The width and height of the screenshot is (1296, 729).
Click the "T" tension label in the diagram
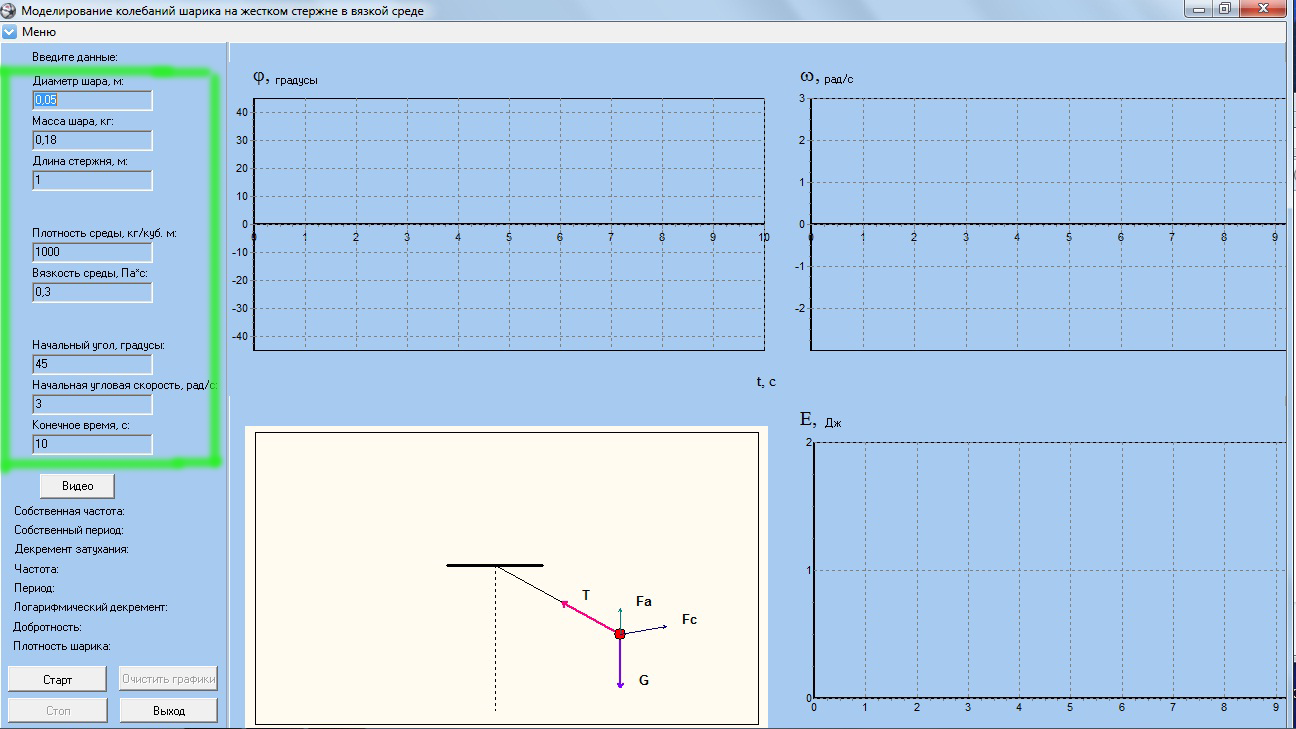tap(586, 596)
